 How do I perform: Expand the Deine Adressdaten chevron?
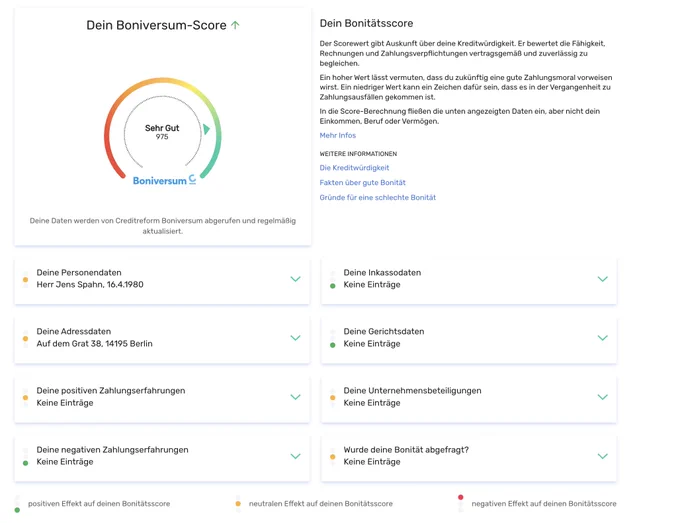295,338
